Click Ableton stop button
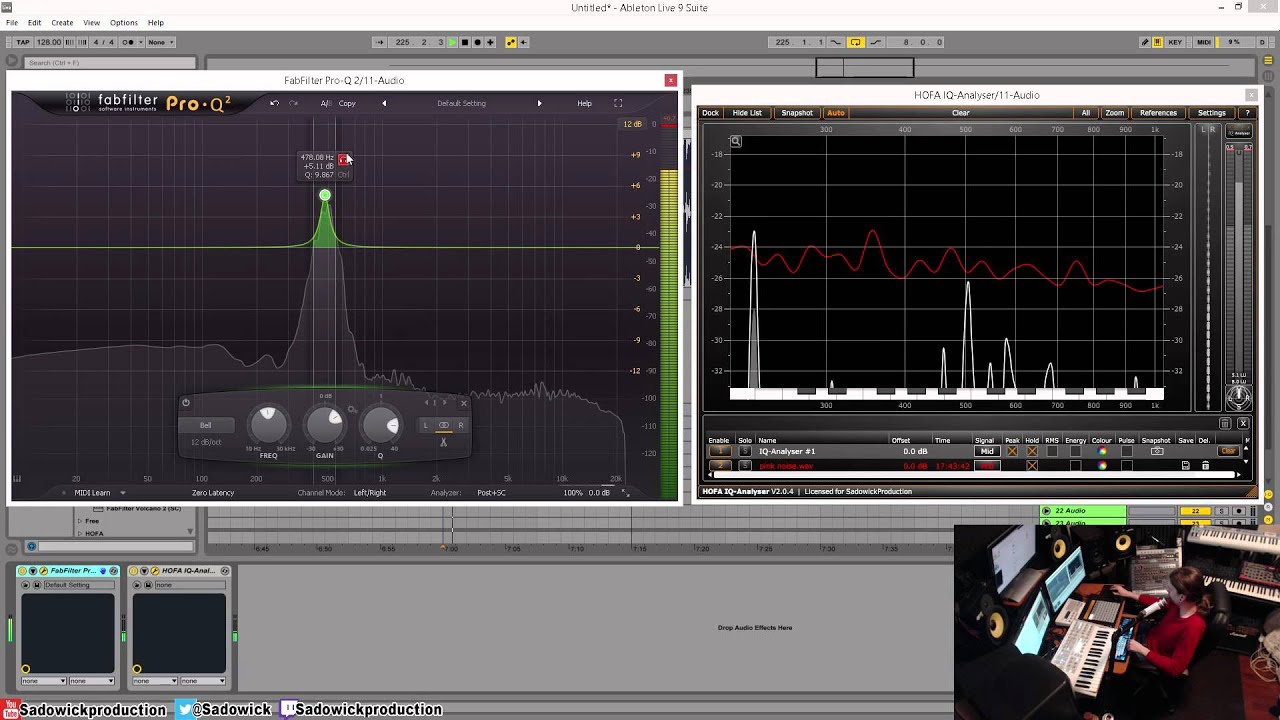1280x720 pixels. (464, 42)
